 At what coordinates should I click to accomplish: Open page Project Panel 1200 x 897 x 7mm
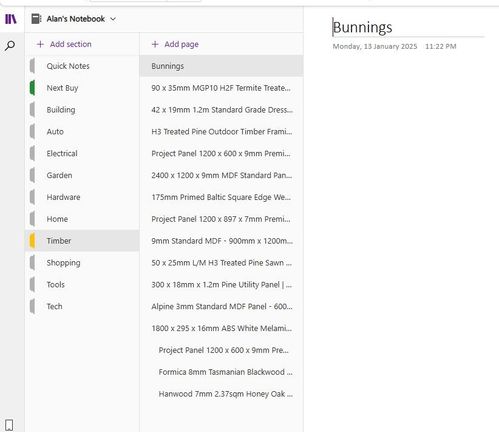tap(222, 219)
